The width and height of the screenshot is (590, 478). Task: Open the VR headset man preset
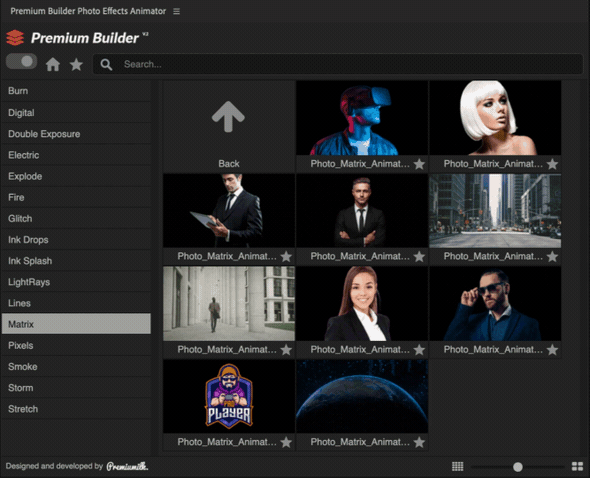click(x=362, y=118)
